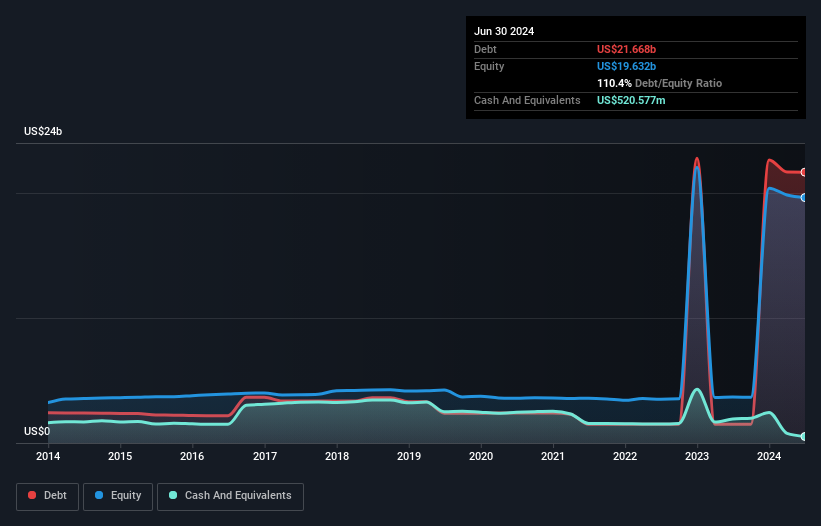Toggle the Equity legend button
Screen dimensions: 821x526
tap(118, 496)
